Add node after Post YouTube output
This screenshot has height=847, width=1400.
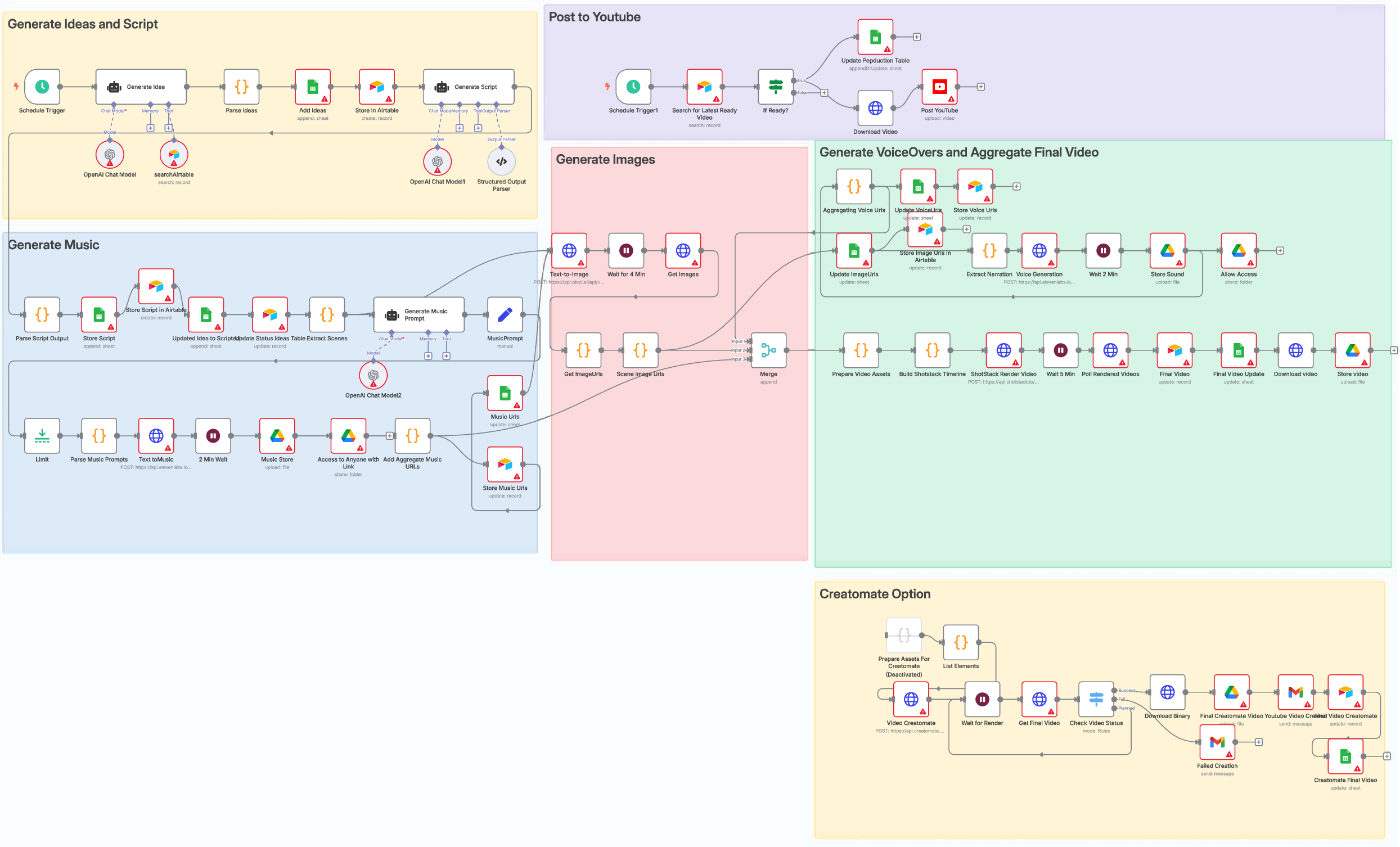tap(981, 87)
